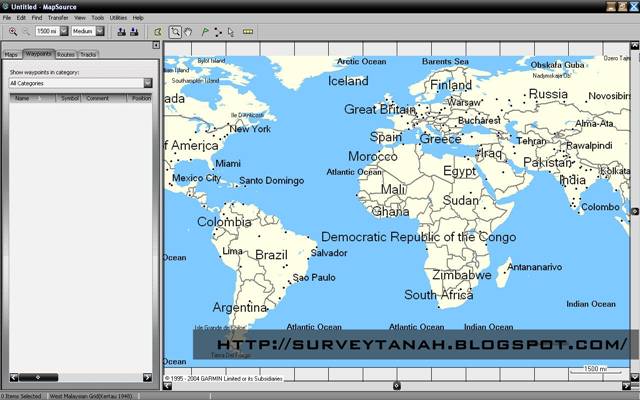Open the Edit menu

pos(21,18)
